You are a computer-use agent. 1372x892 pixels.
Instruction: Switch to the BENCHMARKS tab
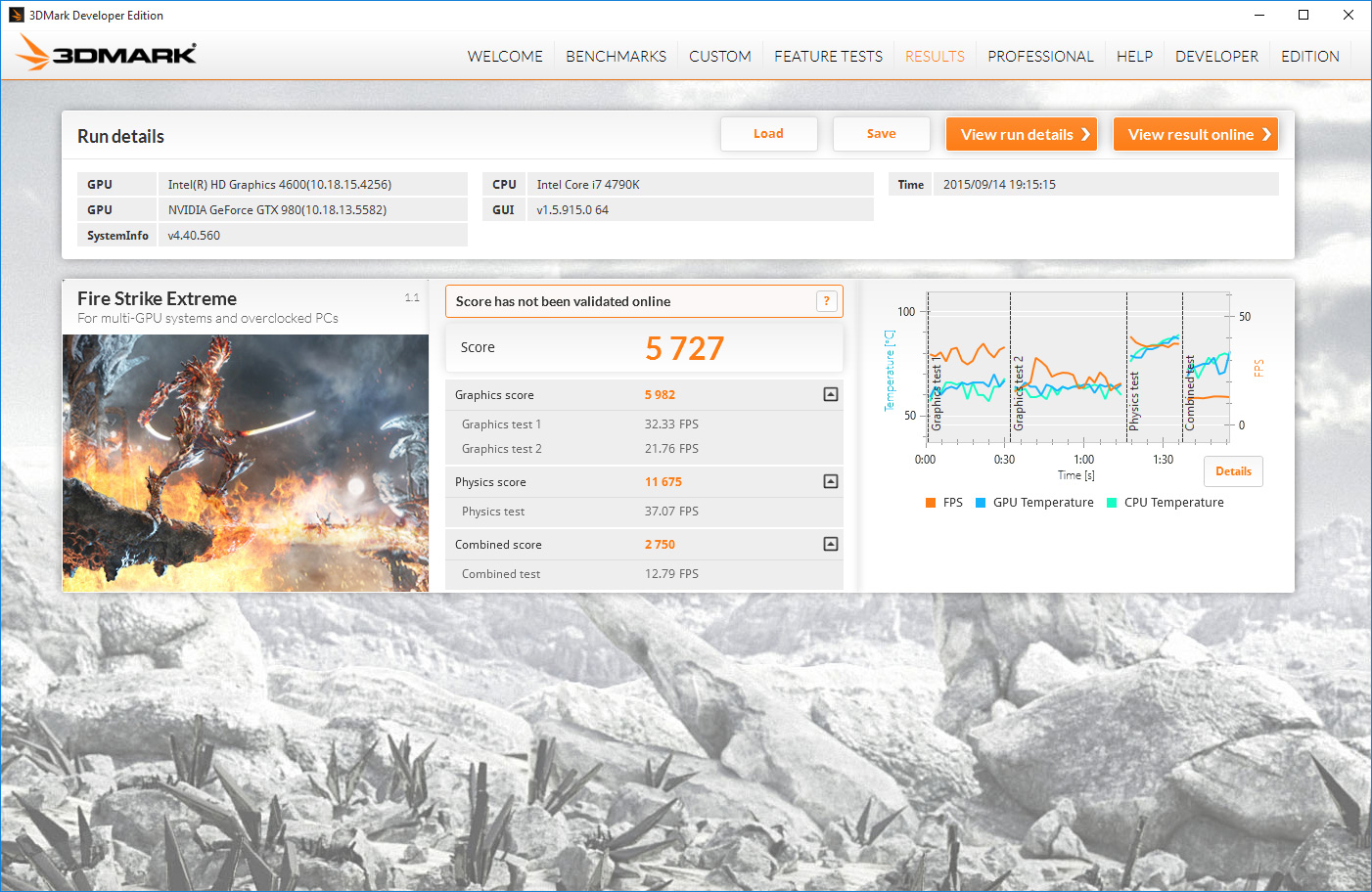(x=616, y=57)
